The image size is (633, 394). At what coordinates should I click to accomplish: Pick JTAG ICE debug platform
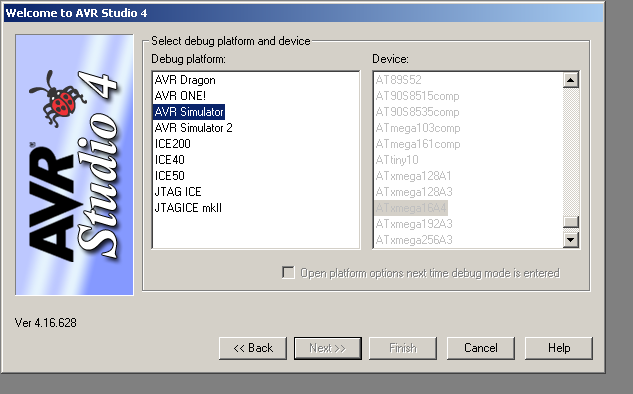click(x=178, y=192)
